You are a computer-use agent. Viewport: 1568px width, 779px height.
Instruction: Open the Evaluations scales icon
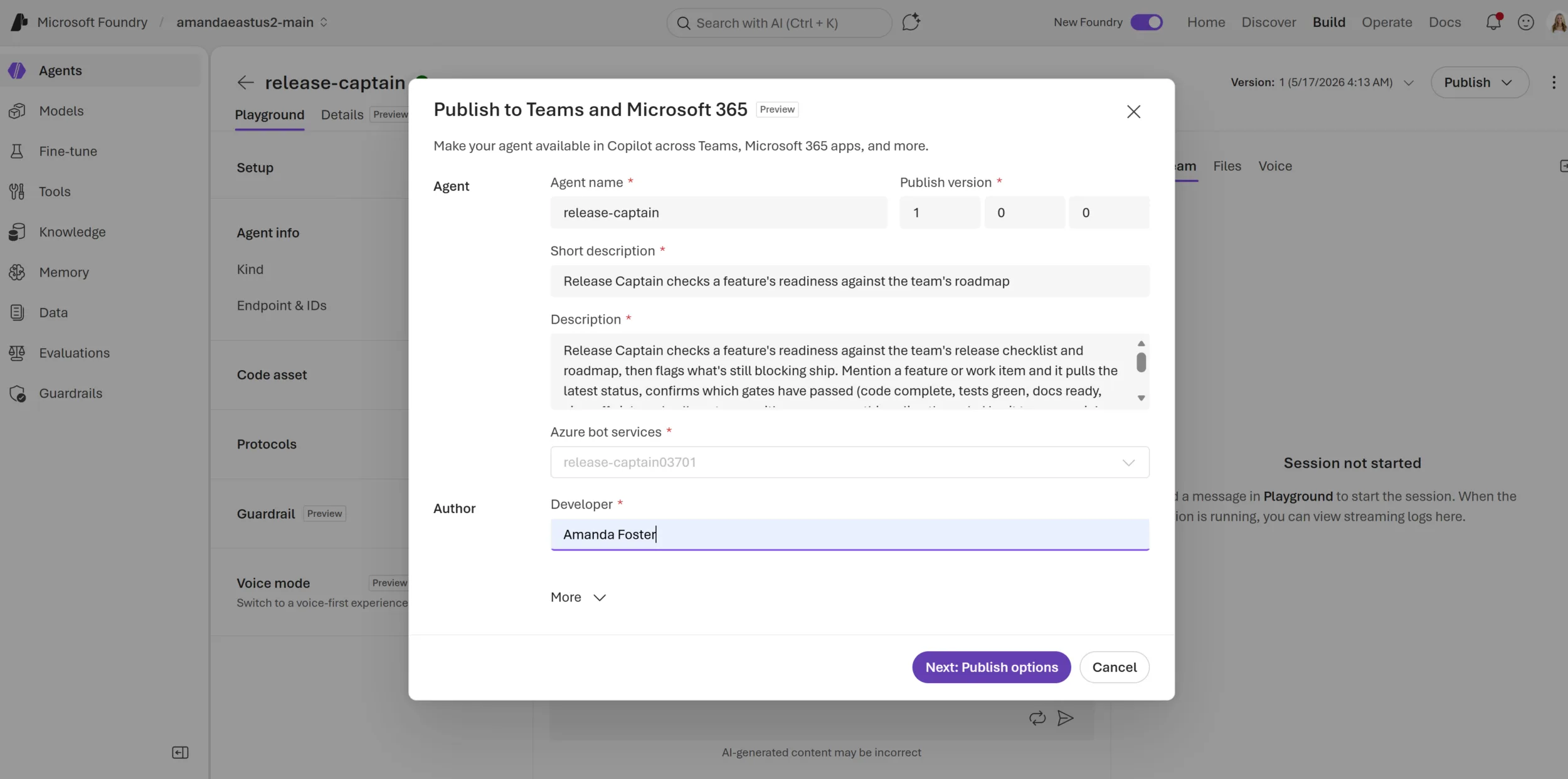pyautogui.click(x=17, y=352)
